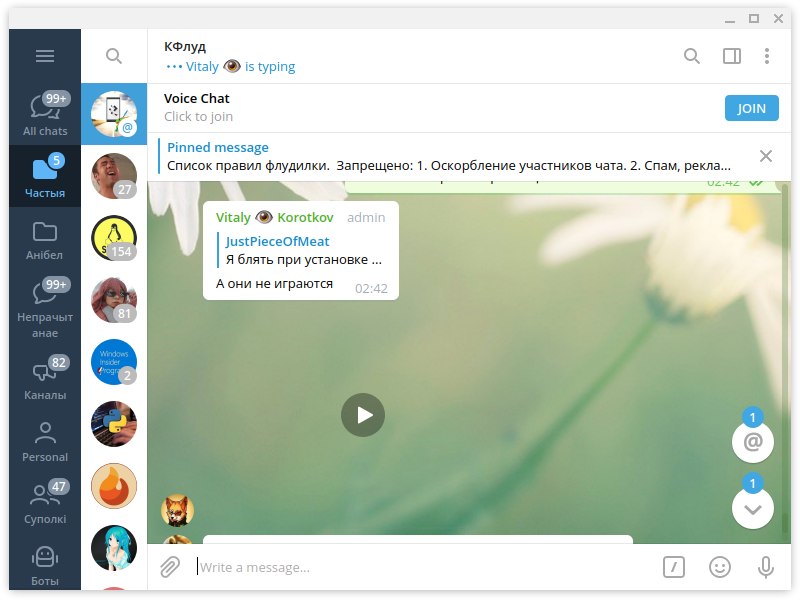Hide the pinned message bar
Viewport: 800px width, 600px height.
(x=765, y=156)
